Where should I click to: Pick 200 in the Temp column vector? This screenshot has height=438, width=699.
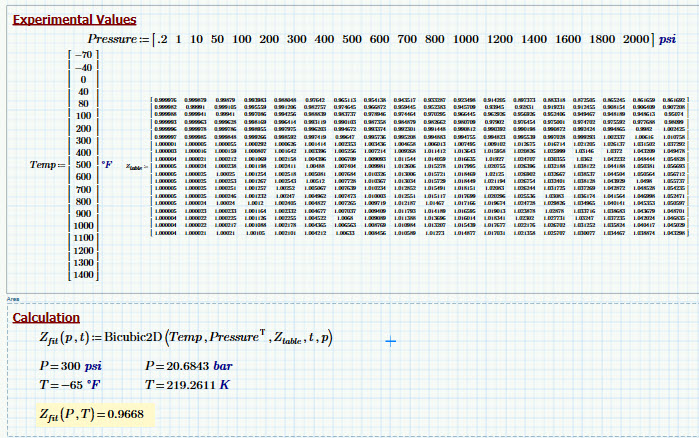[83, 129]
